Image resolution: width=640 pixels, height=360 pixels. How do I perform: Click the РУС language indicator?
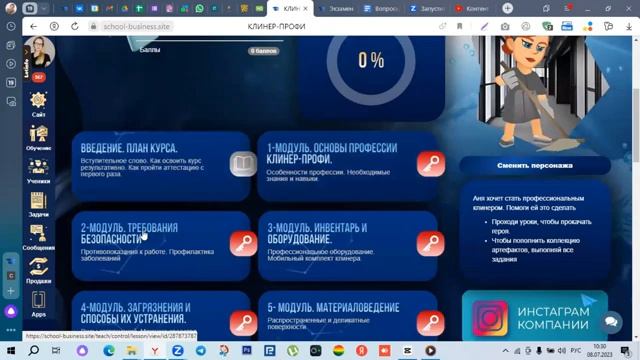576,351
